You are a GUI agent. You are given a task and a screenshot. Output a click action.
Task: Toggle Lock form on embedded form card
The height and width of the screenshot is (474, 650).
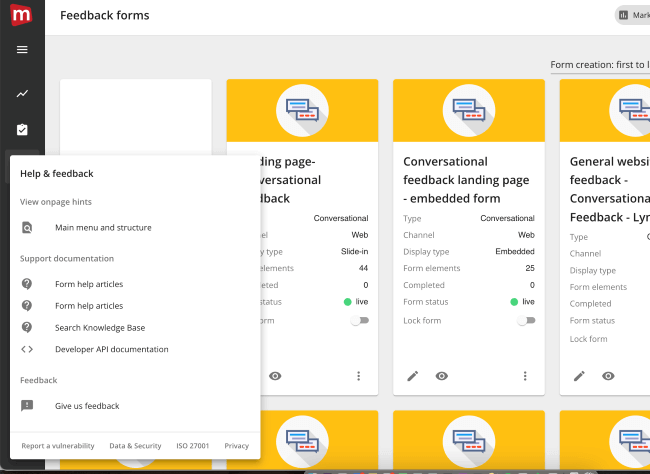(526, 321)
